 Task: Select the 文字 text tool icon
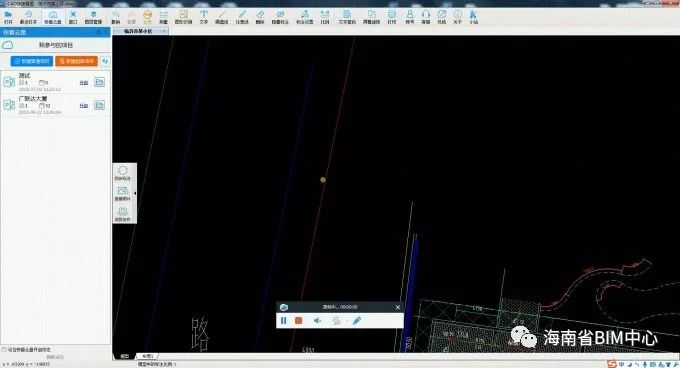pos(203,17)
